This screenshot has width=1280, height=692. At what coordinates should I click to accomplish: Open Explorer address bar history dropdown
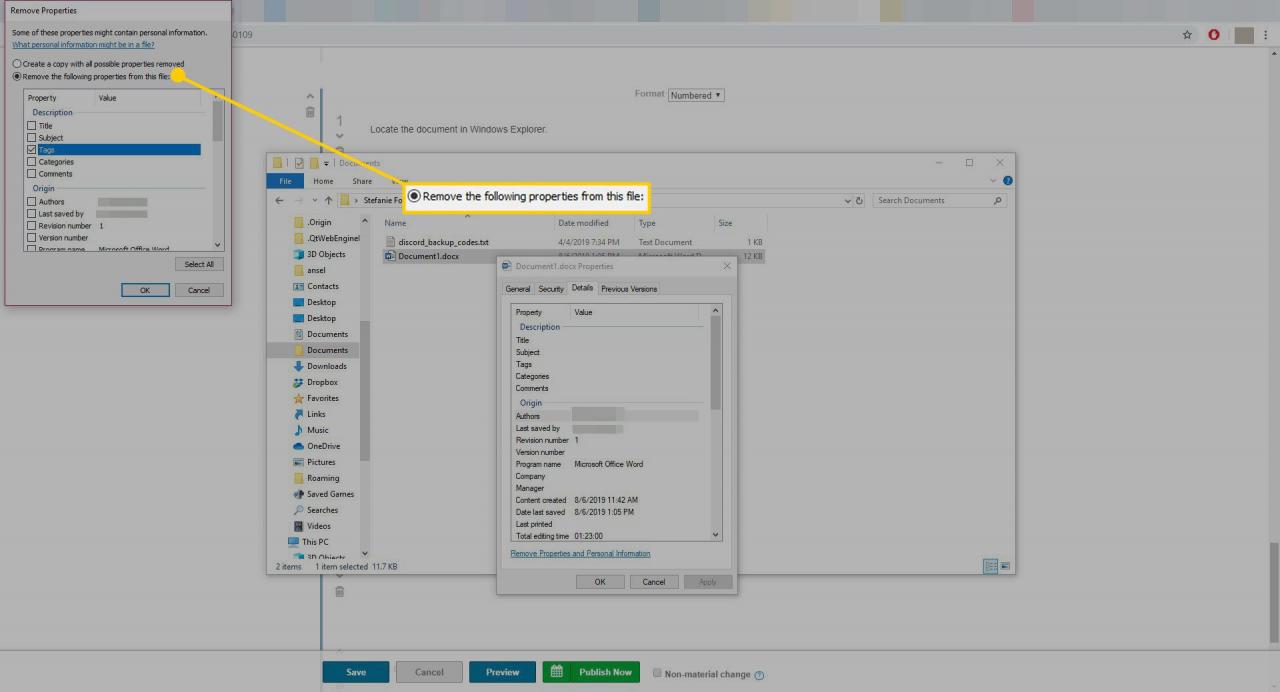click(x=847, y=201)
